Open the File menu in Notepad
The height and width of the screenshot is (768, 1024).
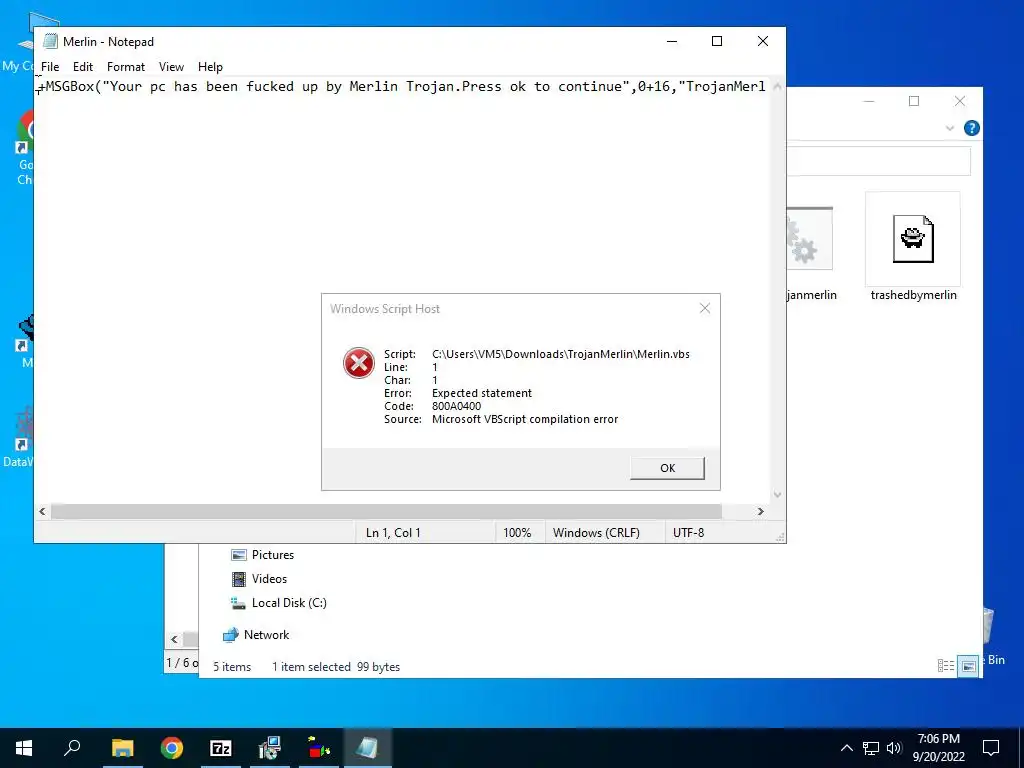(x=50, y=67)
